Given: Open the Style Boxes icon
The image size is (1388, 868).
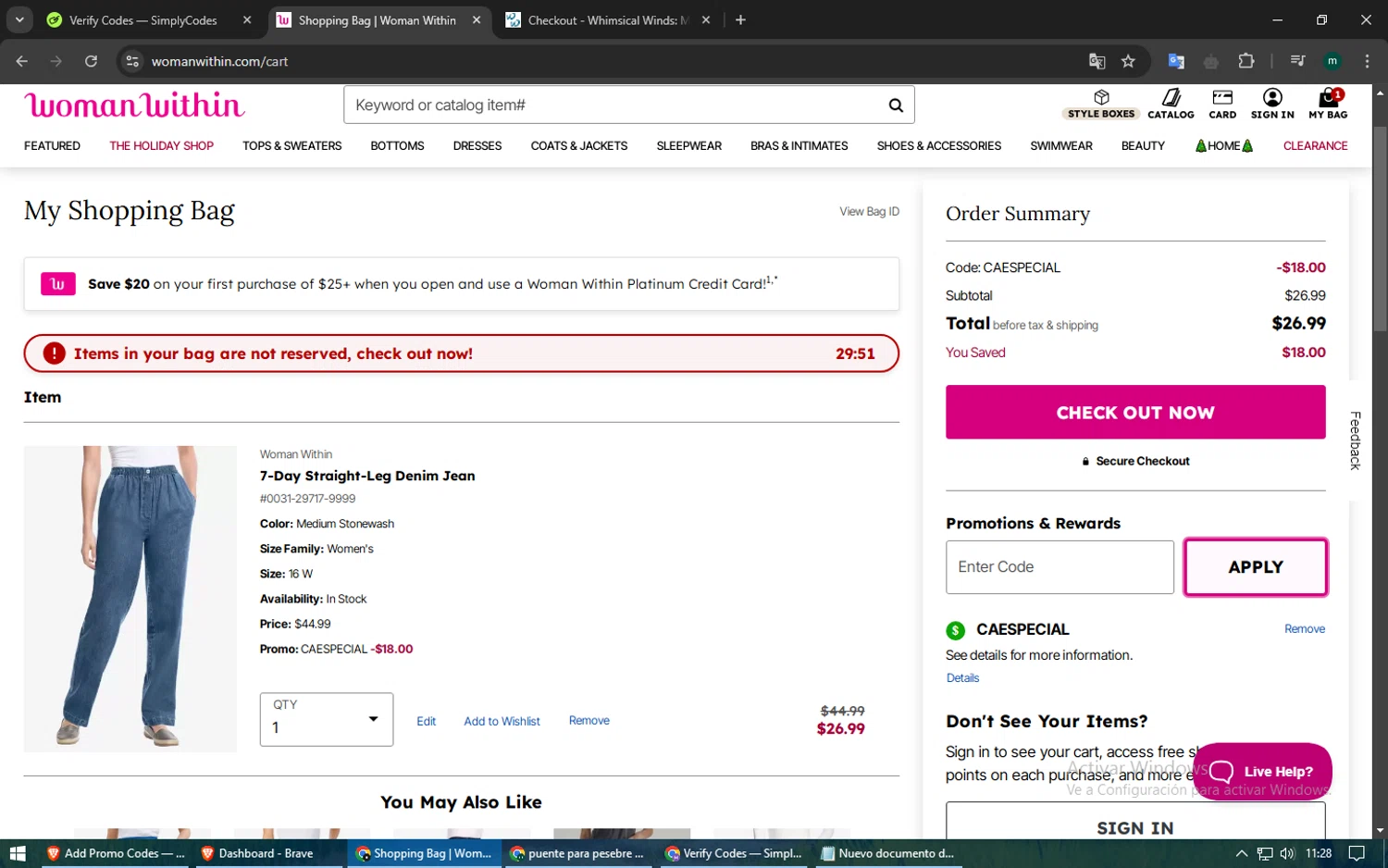Looking at the screenshot, I should (x=1100, y=104).
